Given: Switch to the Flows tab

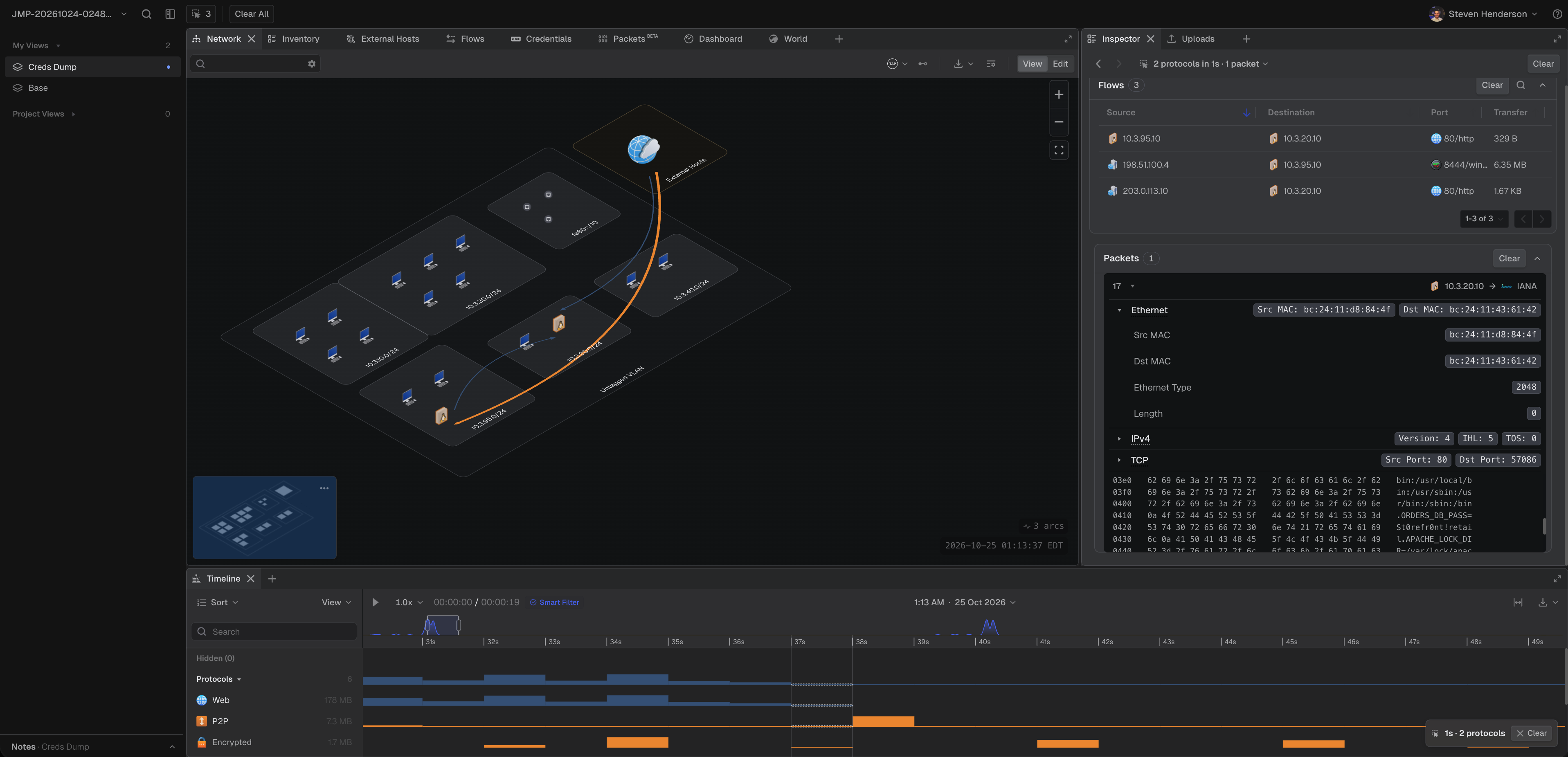Looking at the screenshot, I should pyautogui.click(x=465, y=39).
